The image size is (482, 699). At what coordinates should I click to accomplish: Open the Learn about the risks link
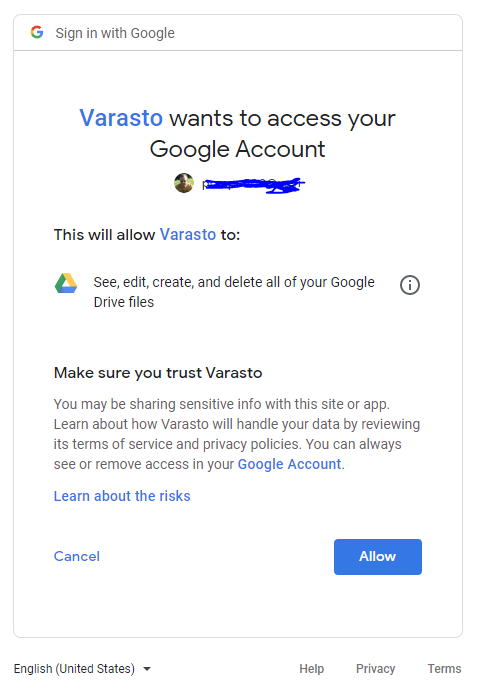[x=122, y=496]
